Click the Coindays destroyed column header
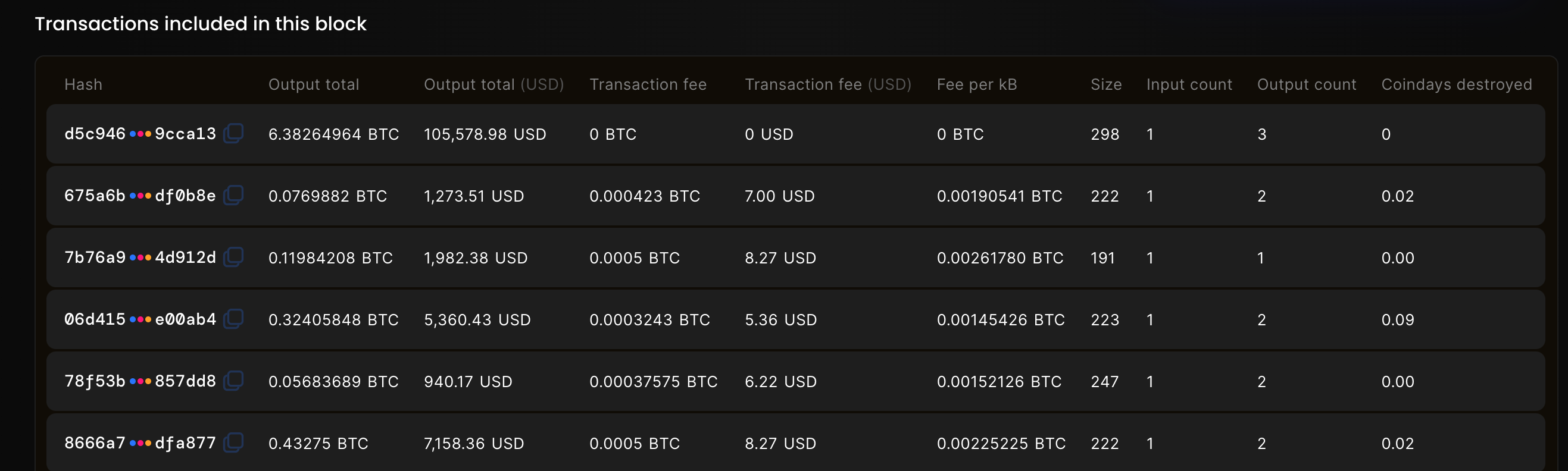 [x=1456, y=84]
